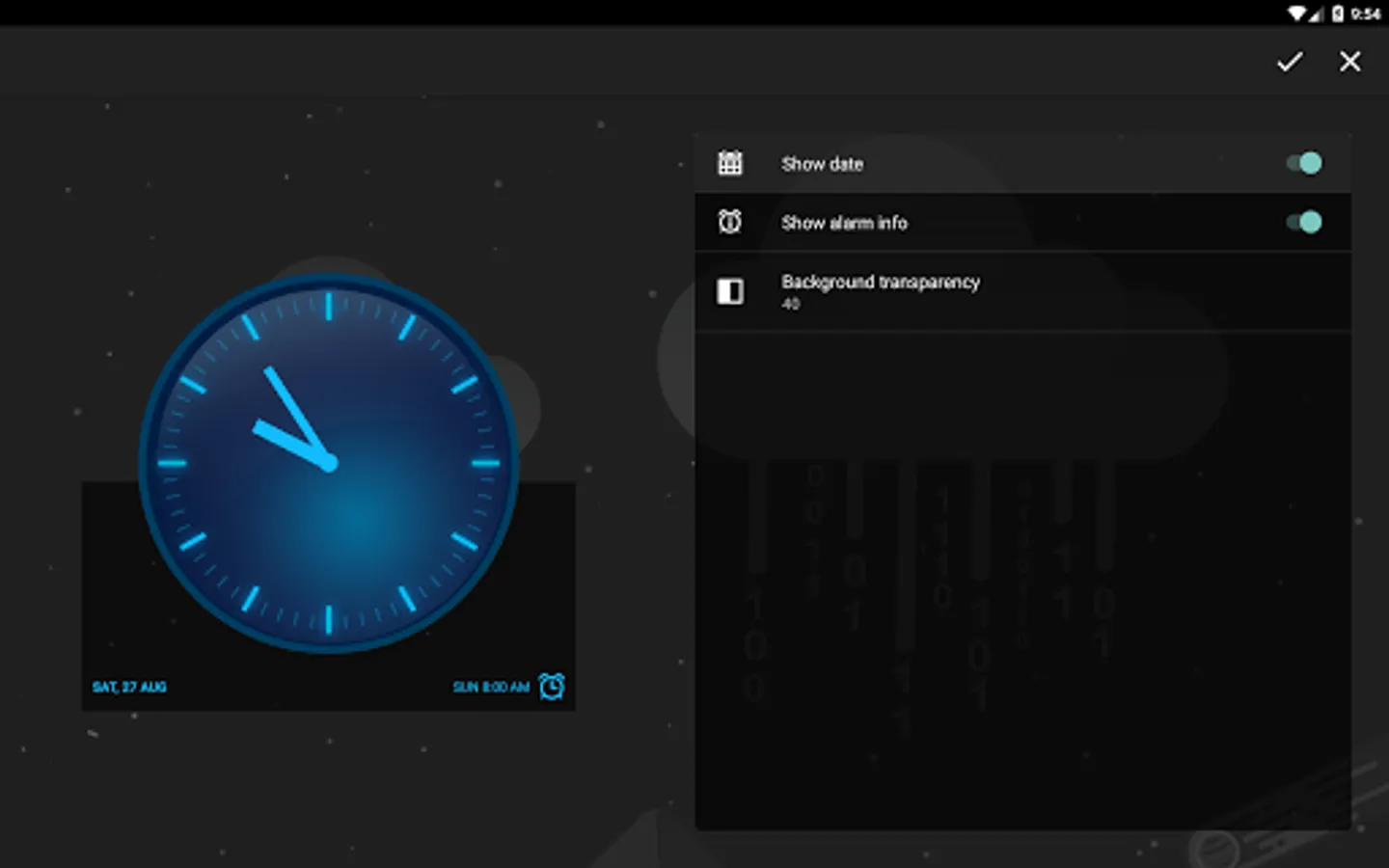Toggle the Show alarm info switch
Screen dimensions: 1389x868
[x=1304, y=223]
